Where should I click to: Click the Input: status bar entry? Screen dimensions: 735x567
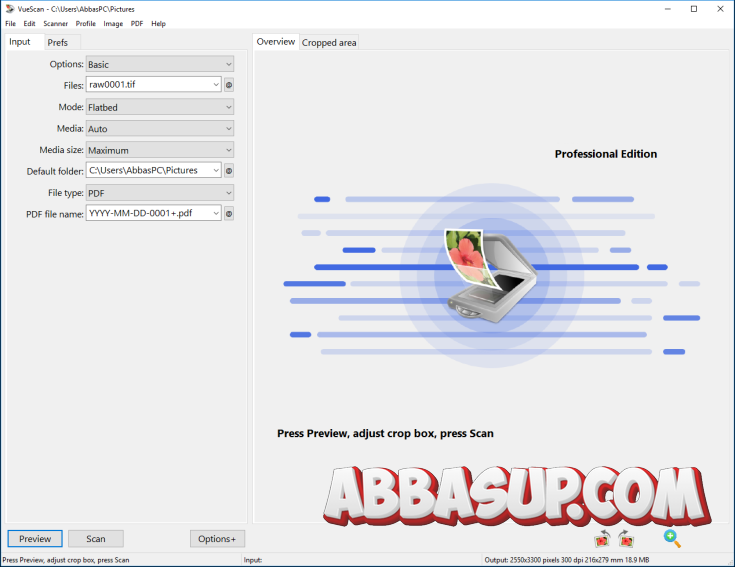click(x=253, y=560)
